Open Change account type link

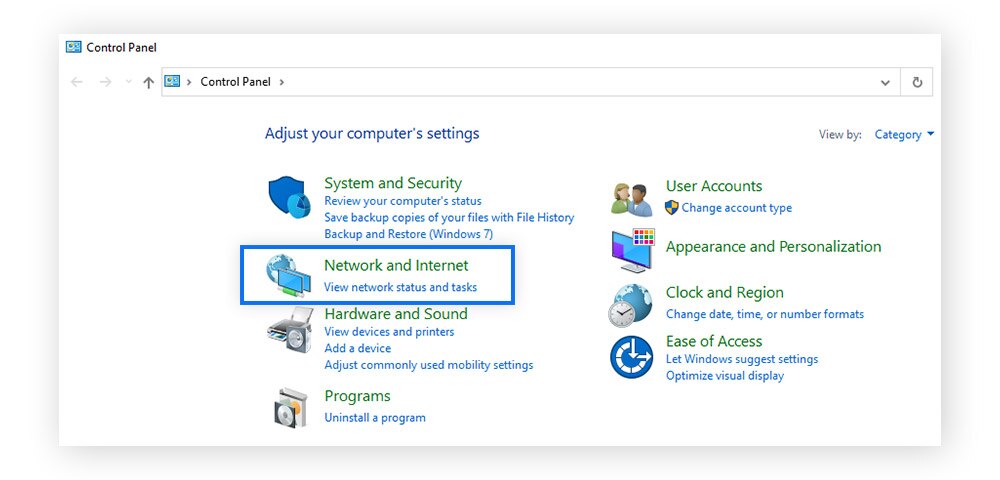(737, 208)
